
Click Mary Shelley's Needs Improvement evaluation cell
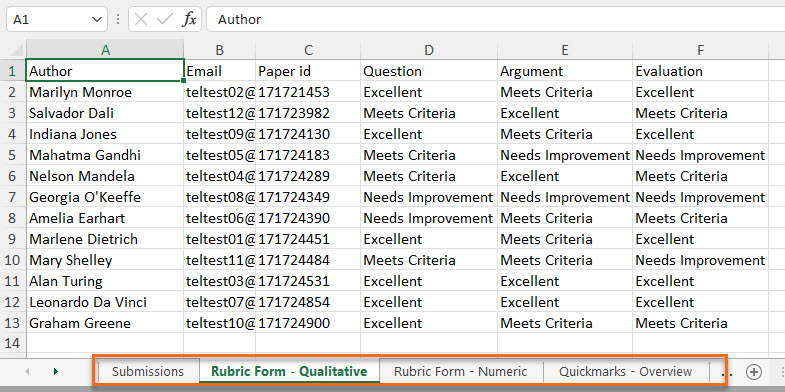(x=700, y=260)
